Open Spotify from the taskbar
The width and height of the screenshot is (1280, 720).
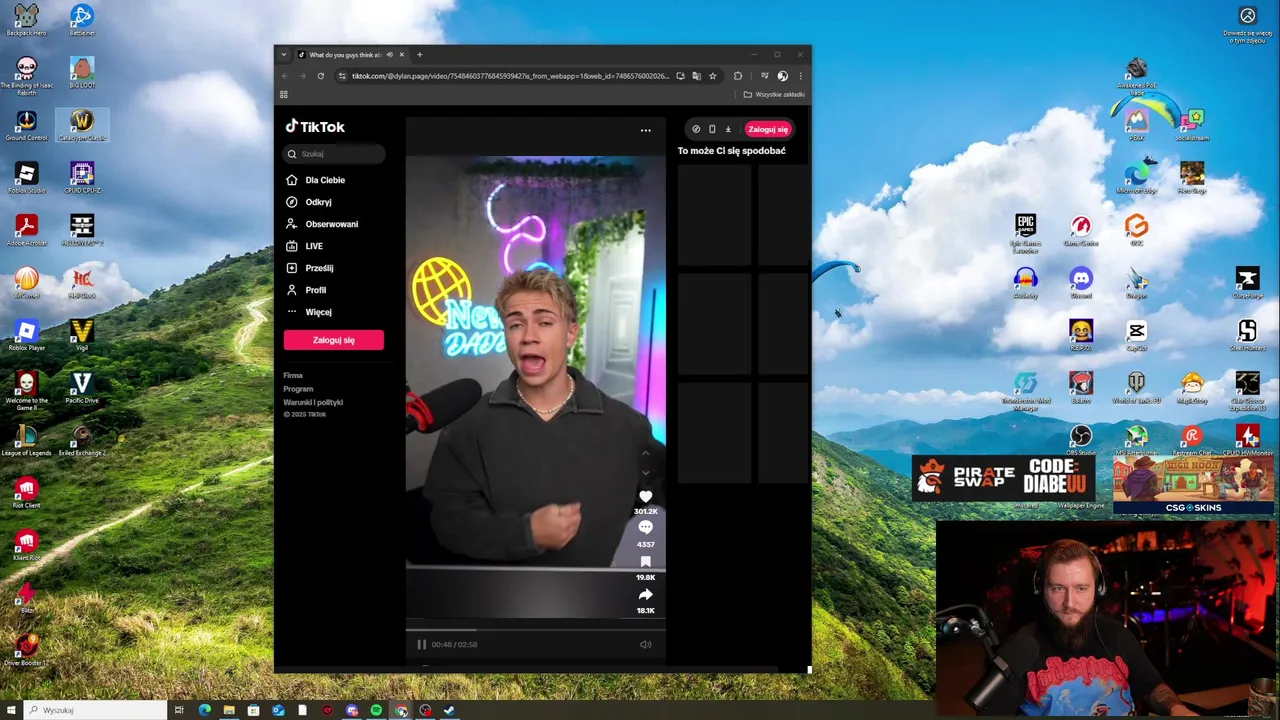376,710
